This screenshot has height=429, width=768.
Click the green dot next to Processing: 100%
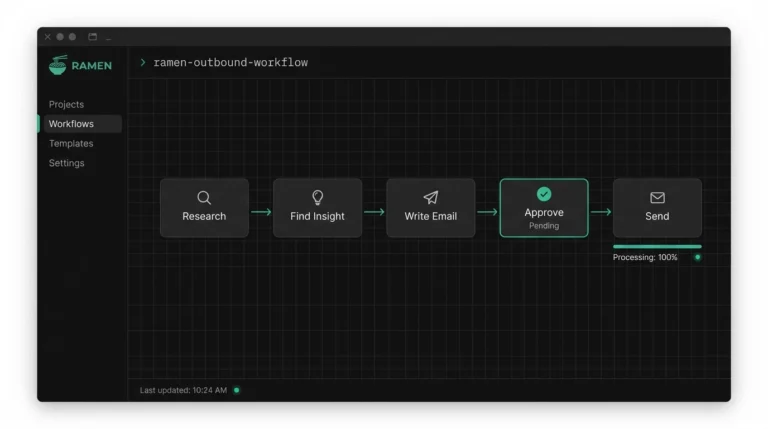697,257
